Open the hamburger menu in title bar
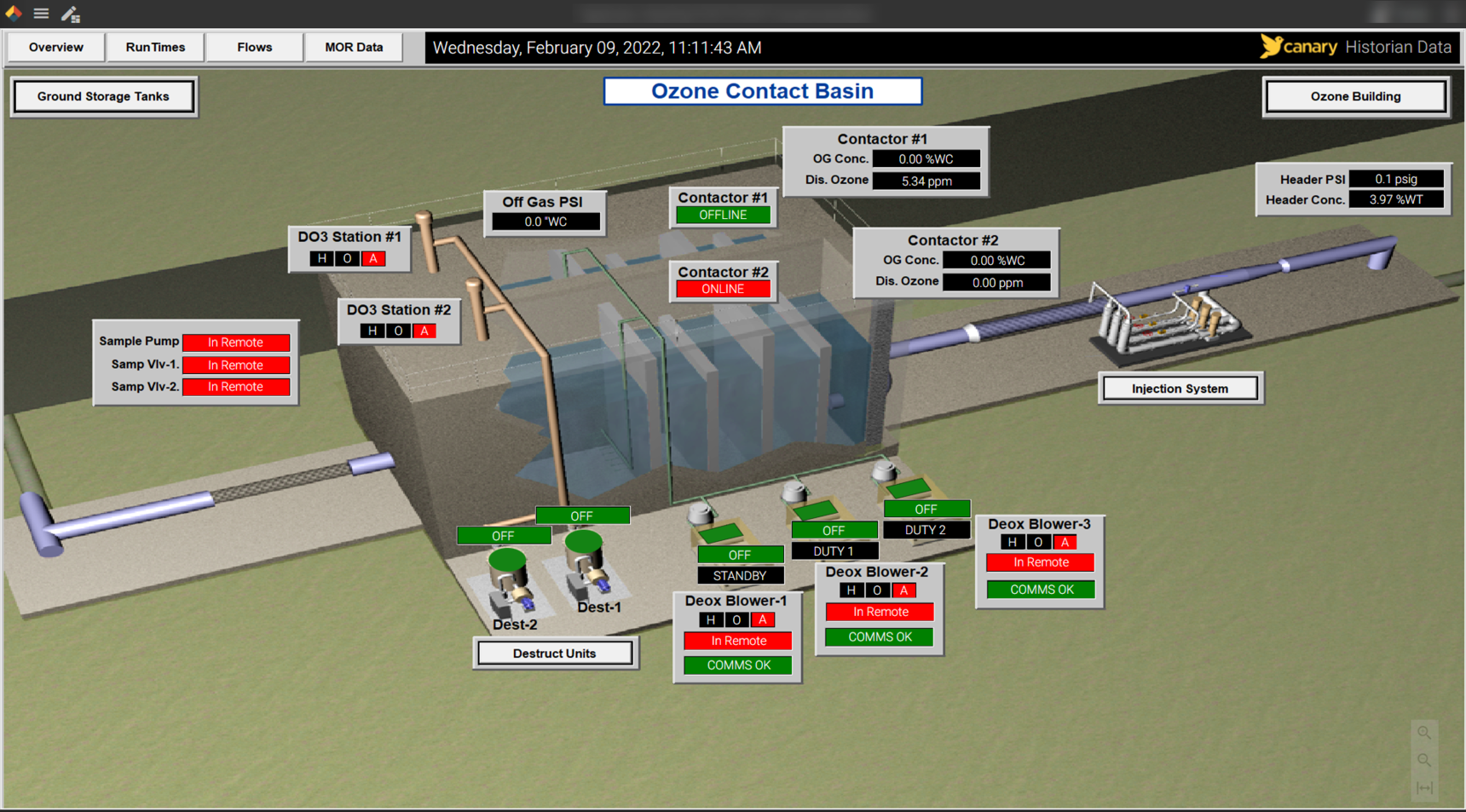This screenshot has height=812, width=1466. coord(41,14)
